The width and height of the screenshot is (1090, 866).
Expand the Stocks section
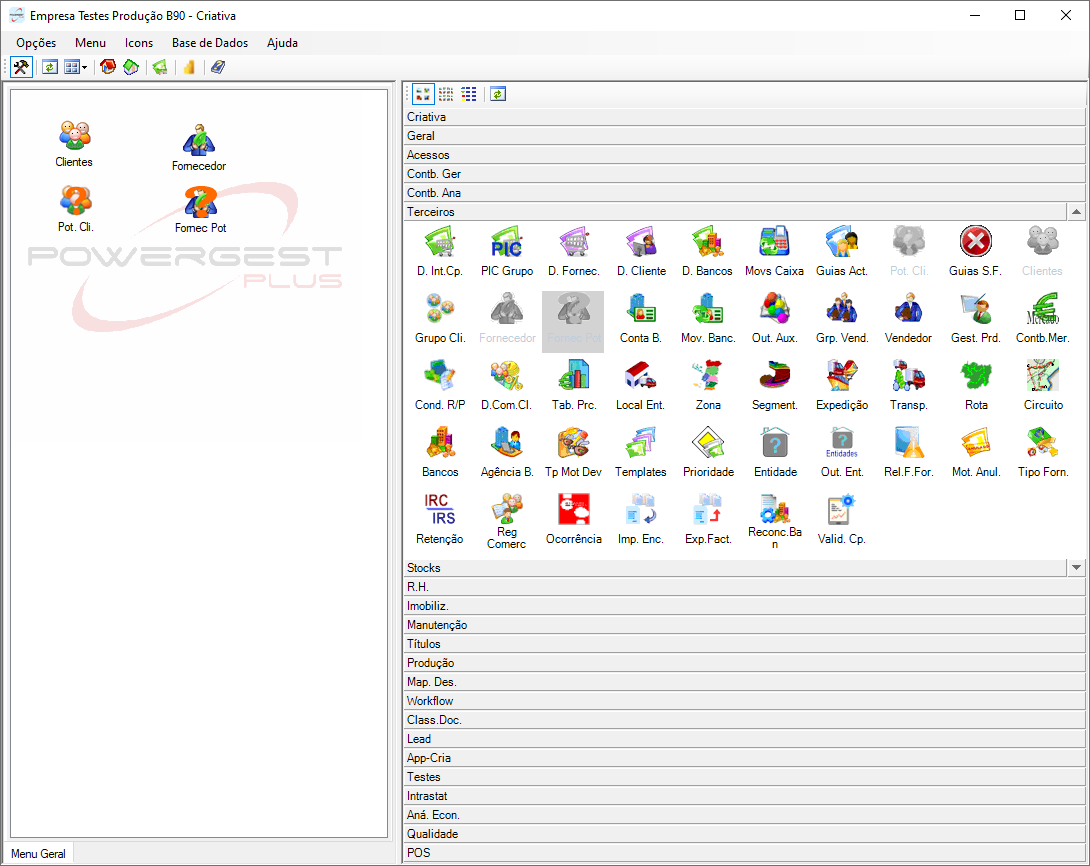point(1076,568)
